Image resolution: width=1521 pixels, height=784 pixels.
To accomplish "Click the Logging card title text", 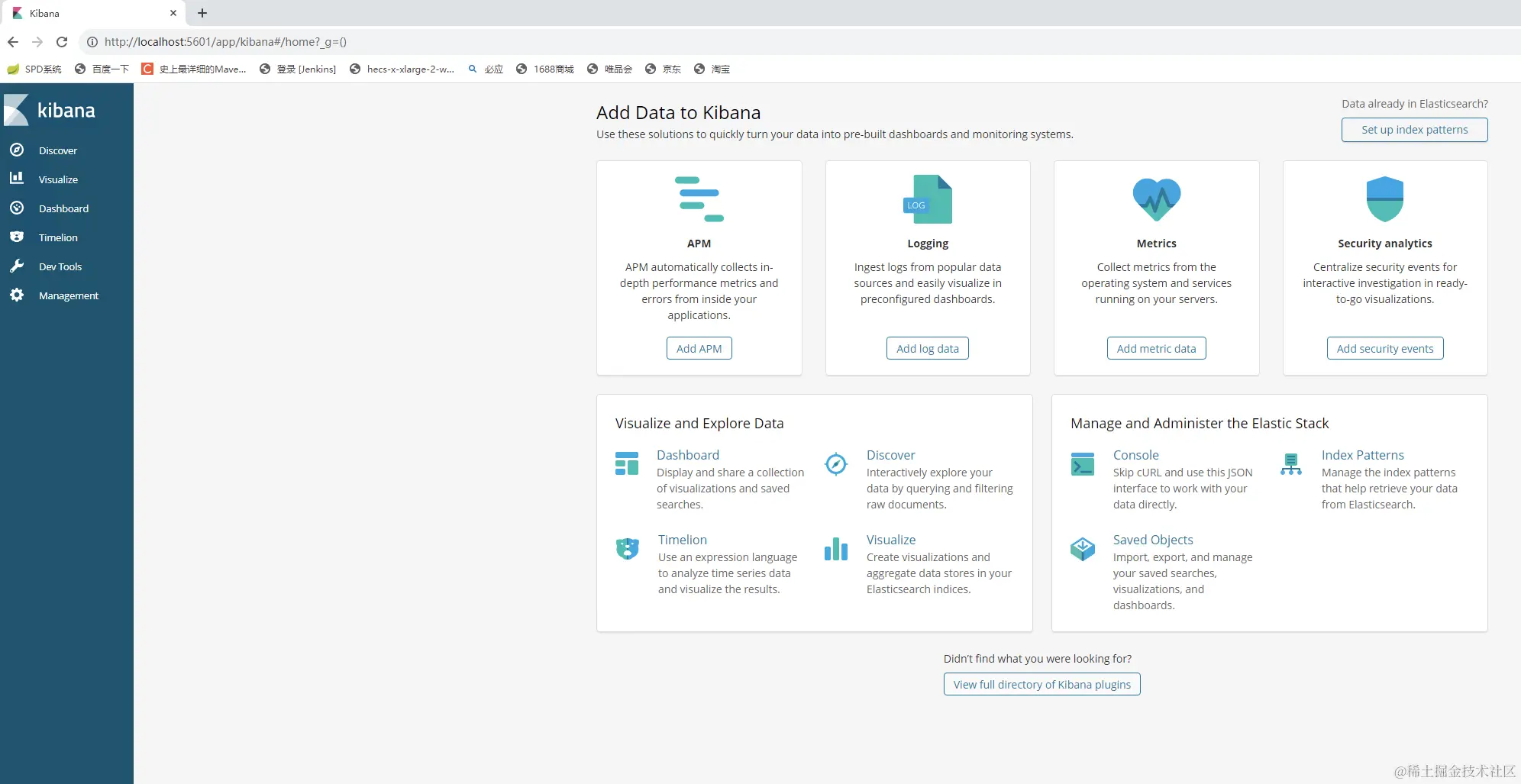I will pos(928,244).
